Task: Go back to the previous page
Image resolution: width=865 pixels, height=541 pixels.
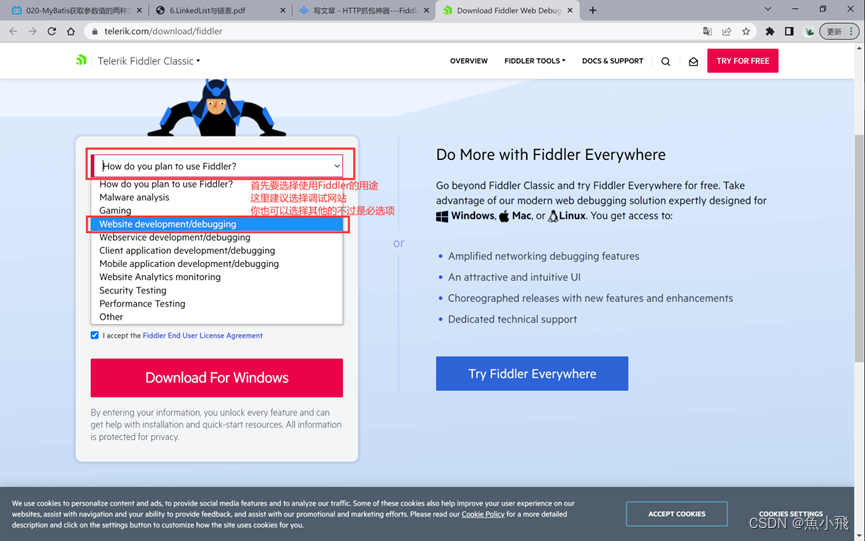Action: pos(13,31)
